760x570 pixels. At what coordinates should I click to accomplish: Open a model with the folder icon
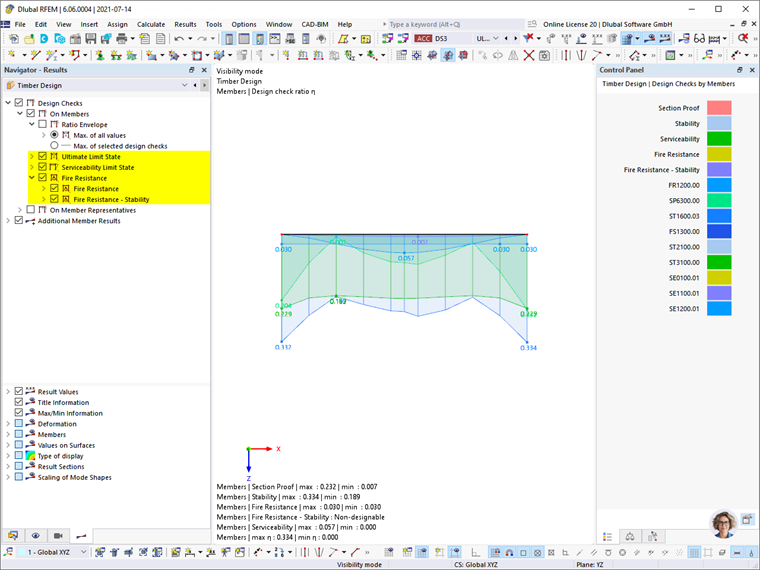[x=29, y=39]
